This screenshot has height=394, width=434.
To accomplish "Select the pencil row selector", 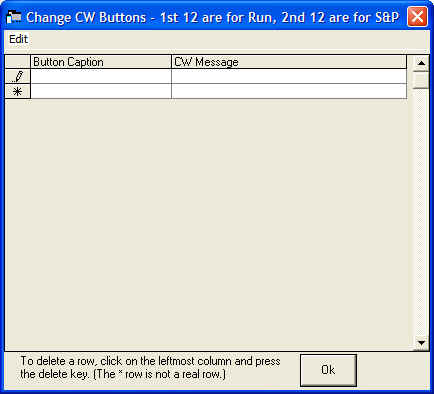I will point(18,76).
